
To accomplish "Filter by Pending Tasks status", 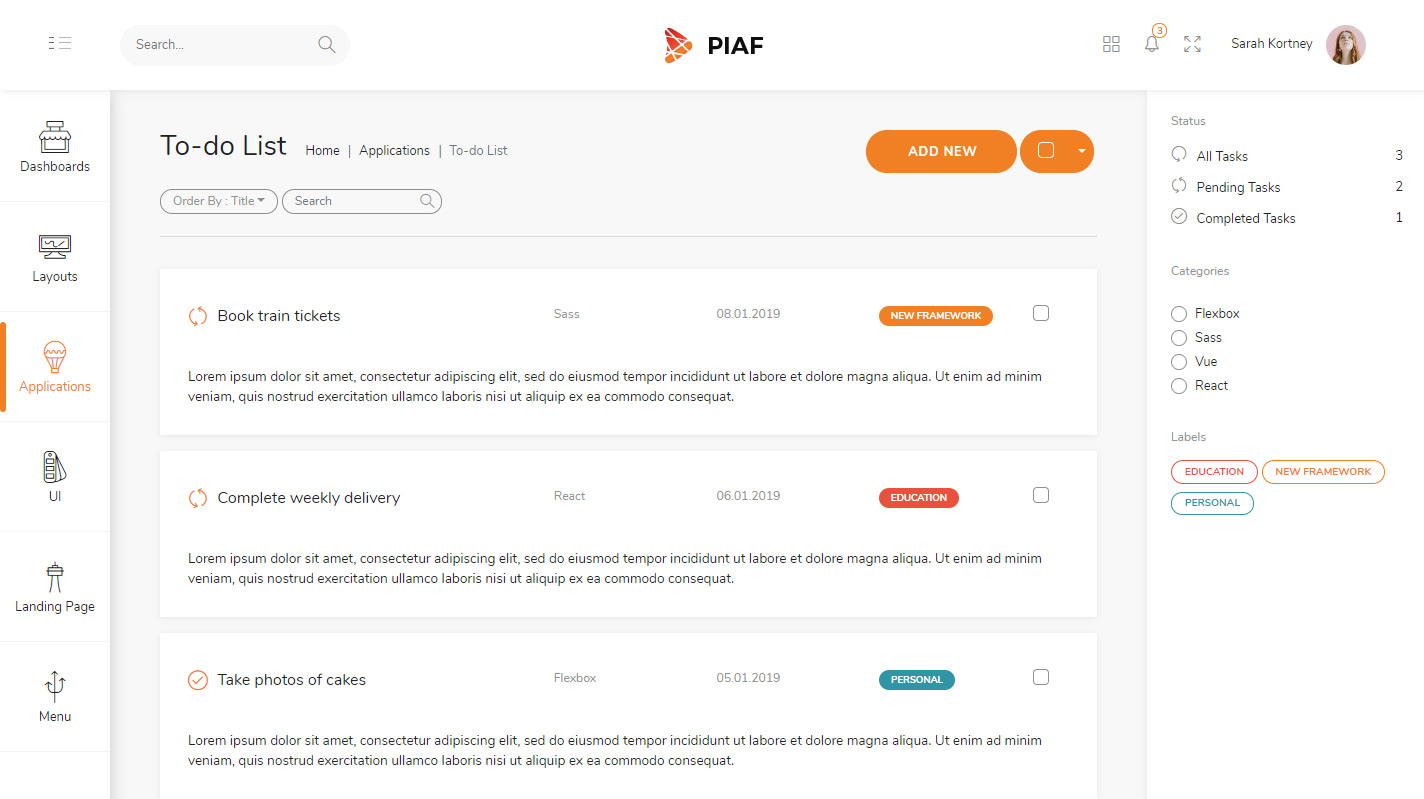I will click(1238, 187).
